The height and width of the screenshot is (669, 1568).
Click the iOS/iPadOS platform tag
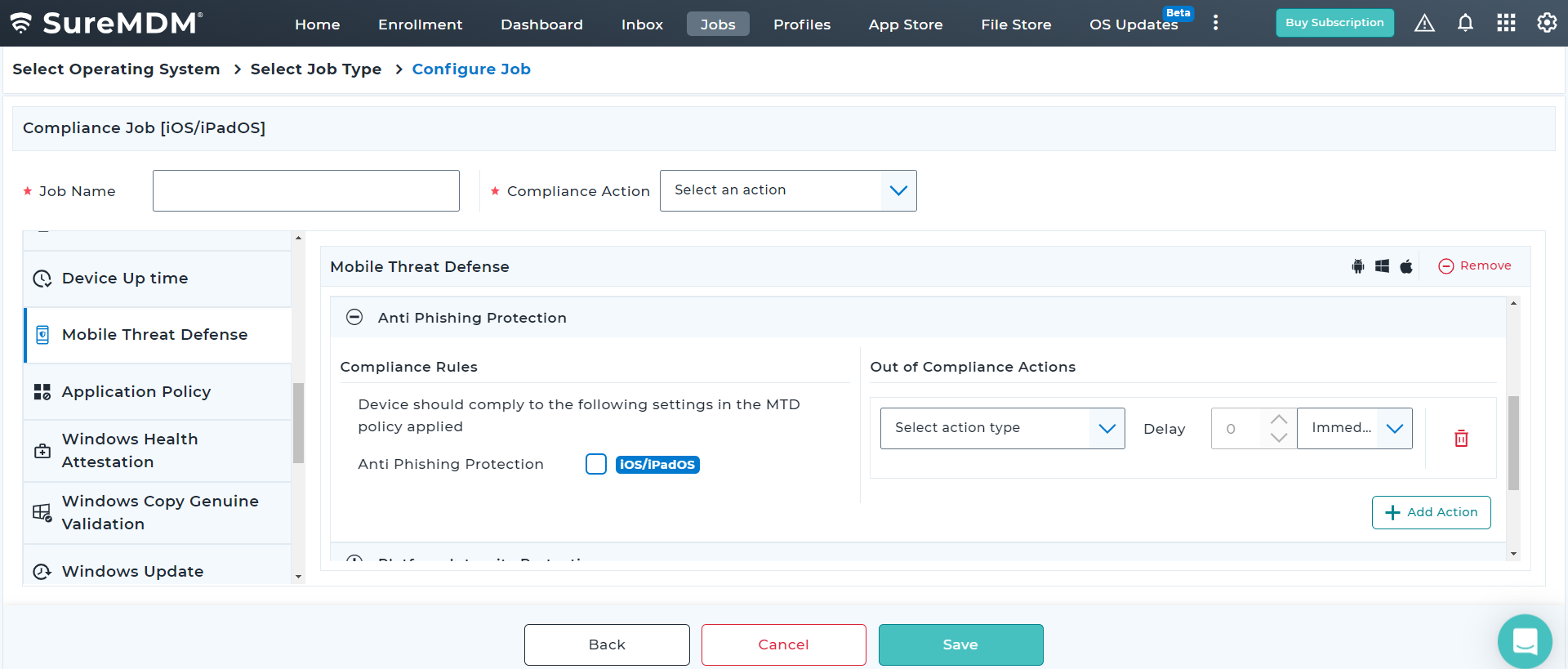[657, 464]
